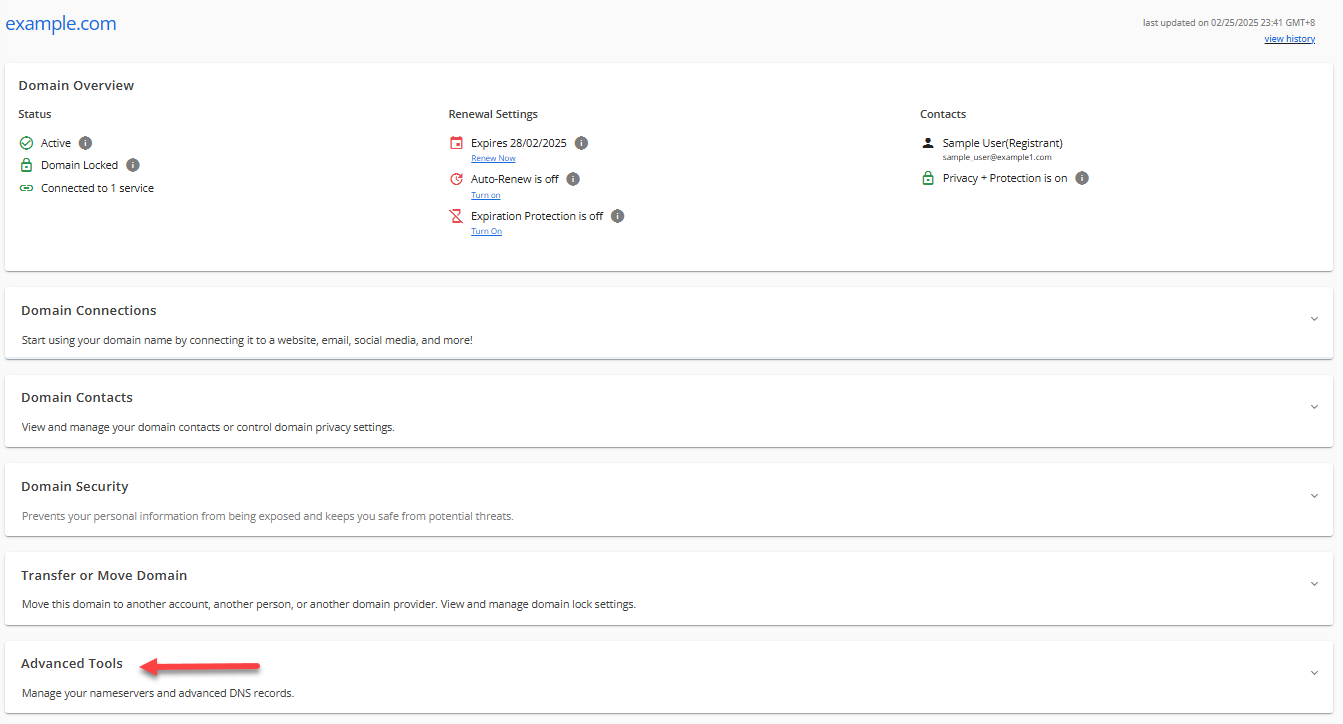Viewport: 1343px width, 724px height.
Task: Click the info icon beside Domain Locked
Action: (x=133, y=165)
